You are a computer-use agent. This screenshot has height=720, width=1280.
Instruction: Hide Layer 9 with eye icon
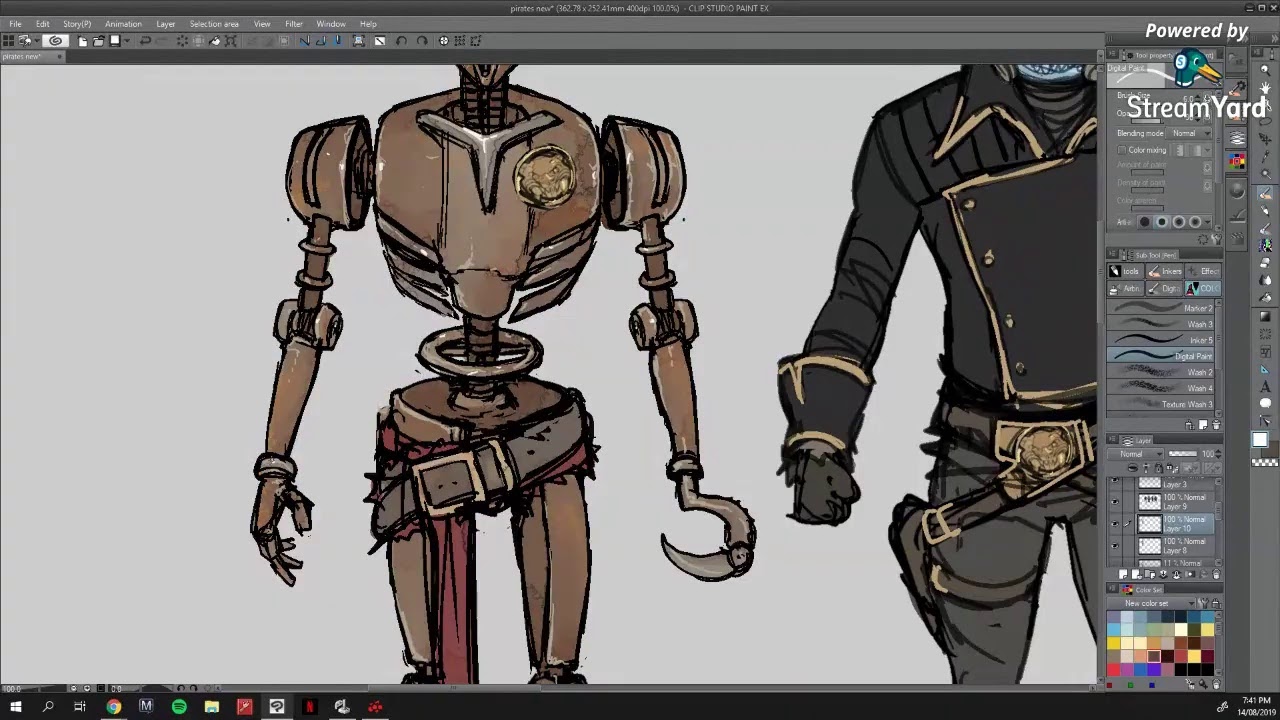[x=1115, y=502]
